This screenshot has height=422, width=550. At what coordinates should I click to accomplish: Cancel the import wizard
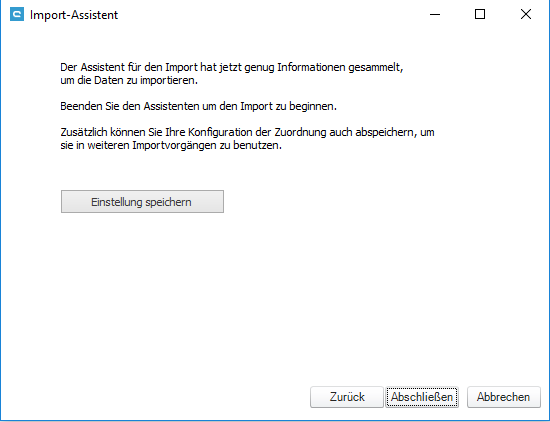click(504, 397)
